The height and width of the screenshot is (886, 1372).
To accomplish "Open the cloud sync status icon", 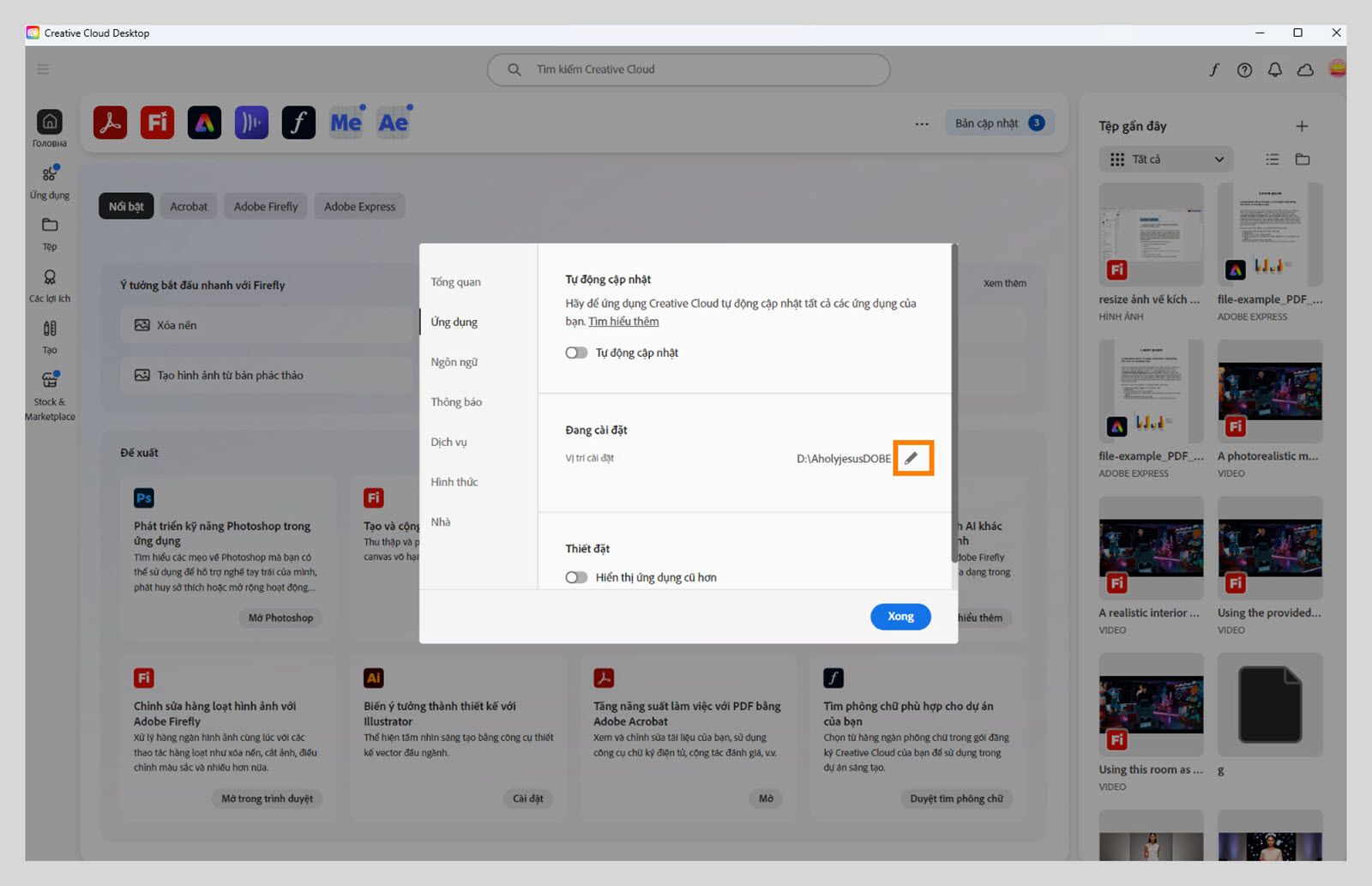I will click(1305, 69).
